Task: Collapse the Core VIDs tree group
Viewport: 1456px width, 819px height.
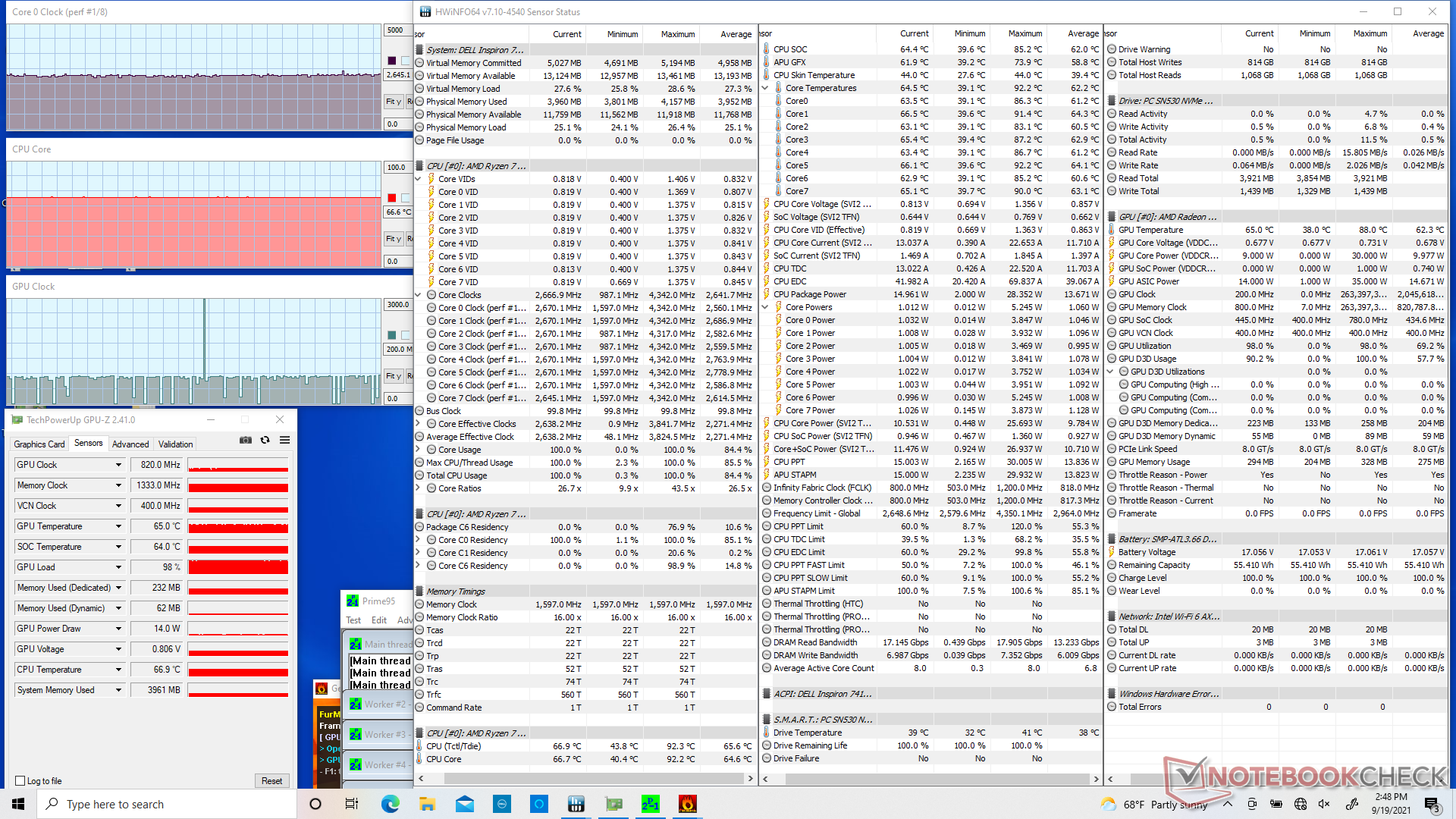Action: pyautogui.click(x=418, y=179)
